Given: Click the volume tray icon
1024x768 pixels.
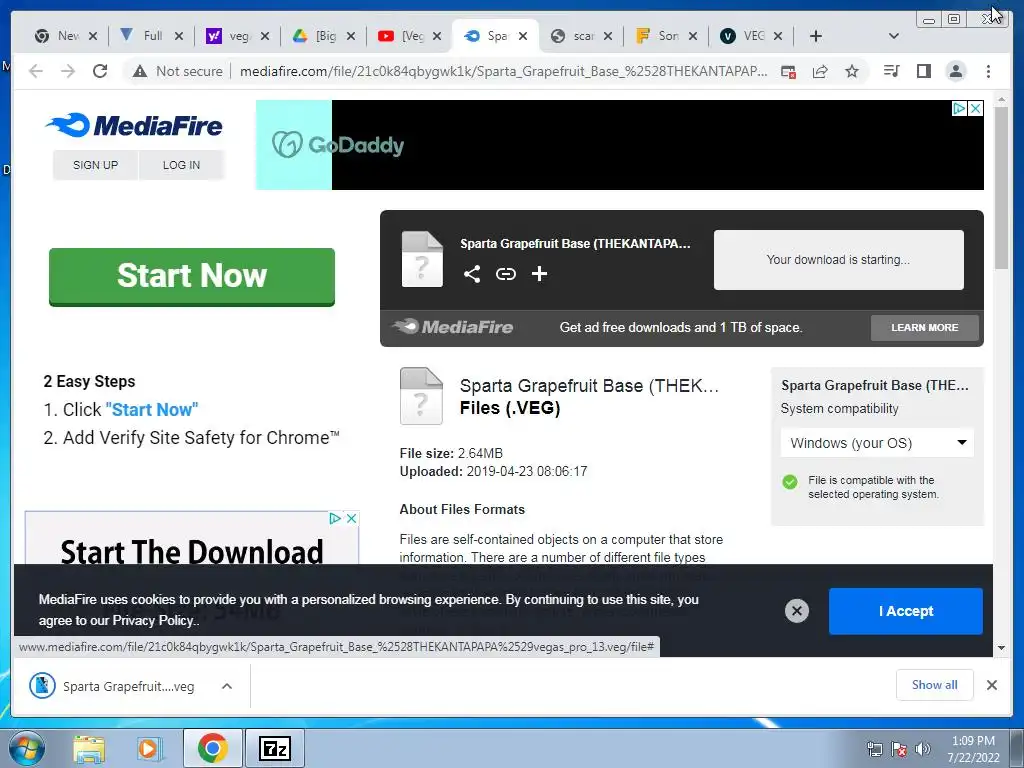Looking at the screenshot, I should (x=922, y=749).
